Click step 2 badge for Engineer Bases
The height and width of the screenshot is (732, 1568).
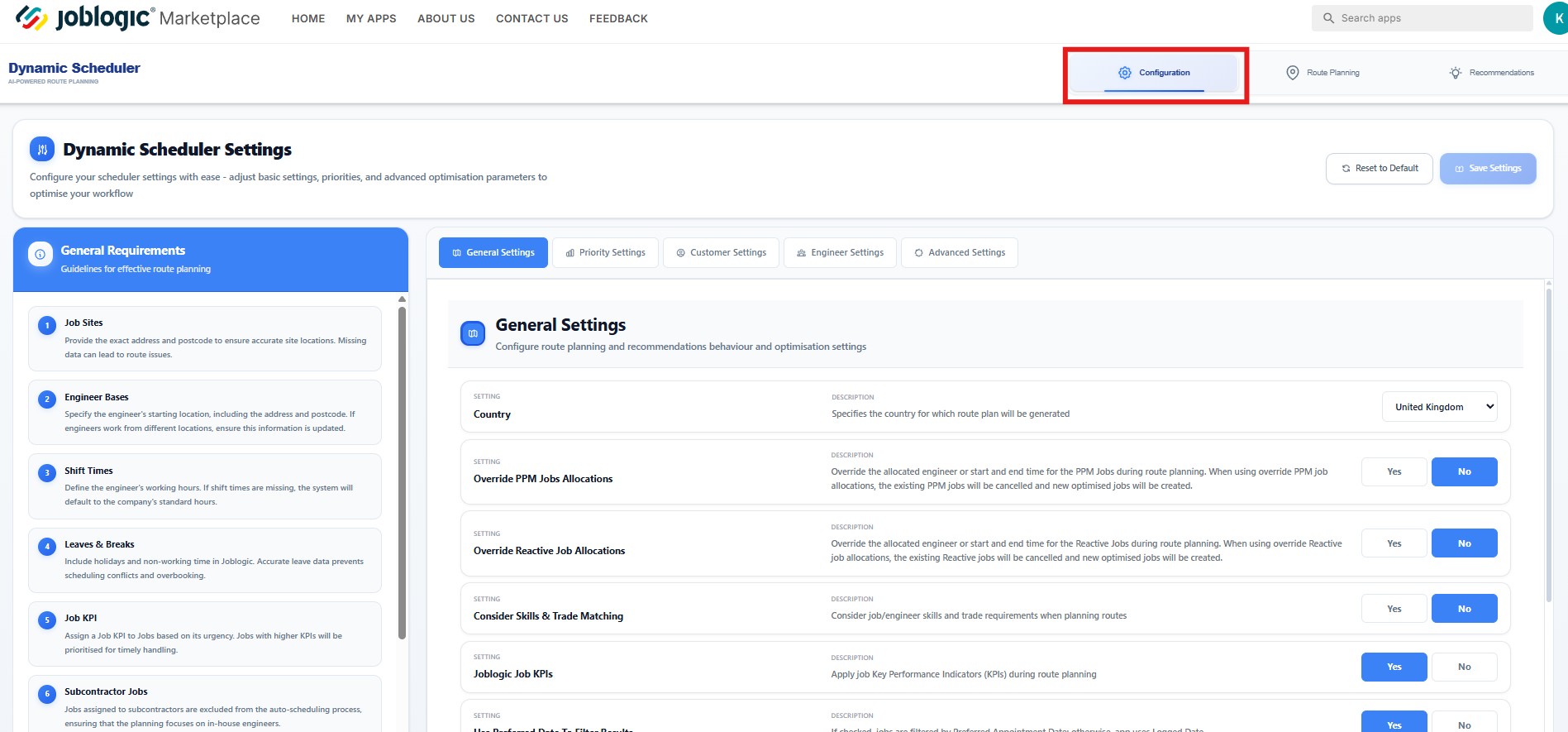coord(47,399)
